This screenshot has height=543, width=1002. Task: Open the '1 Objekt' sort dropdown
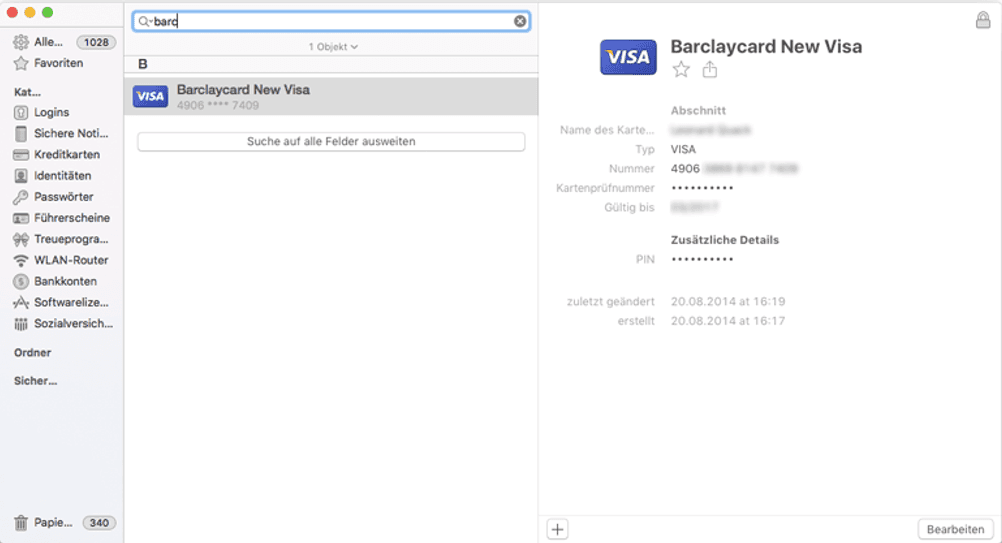[x=333, y=47]
